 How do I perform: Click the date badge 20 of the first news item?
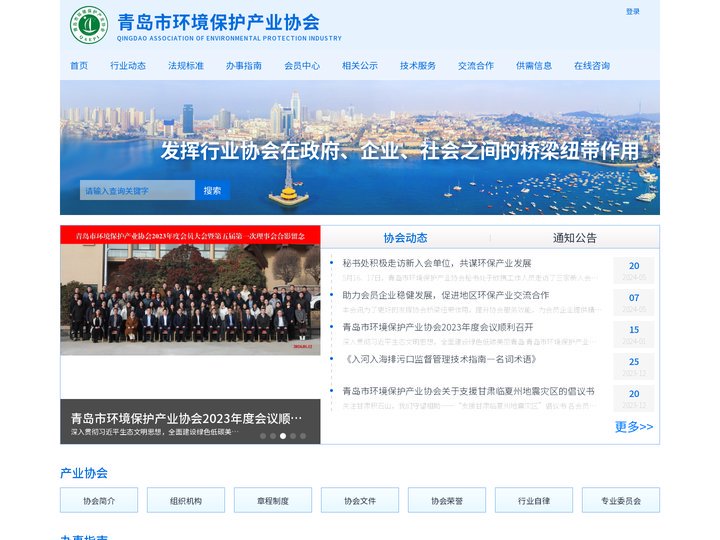point(634,270)
